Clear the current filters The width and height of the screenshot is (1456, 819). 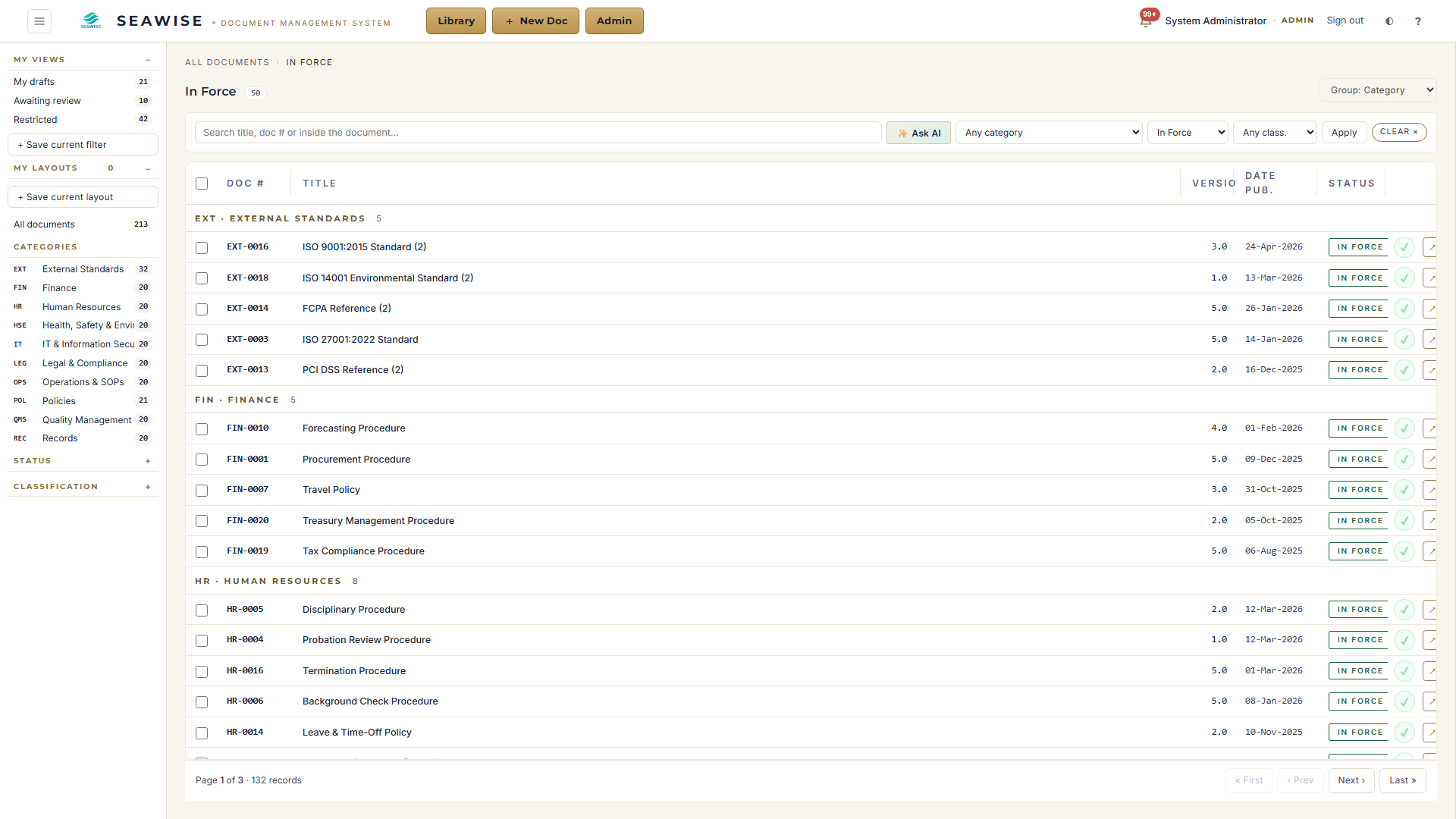(x=1399, y=132)
